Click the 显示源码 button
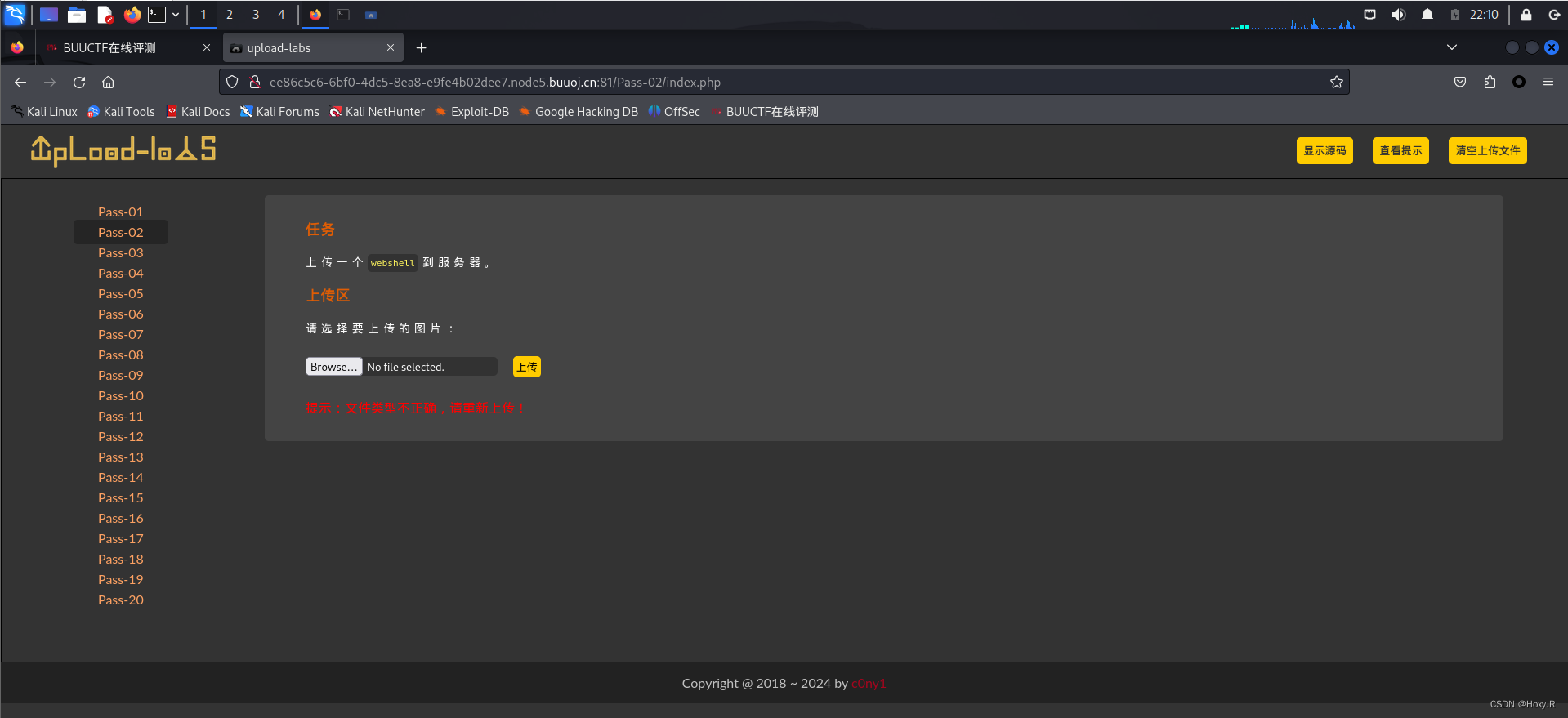1568x718 pixels. tap(1325, 150)
